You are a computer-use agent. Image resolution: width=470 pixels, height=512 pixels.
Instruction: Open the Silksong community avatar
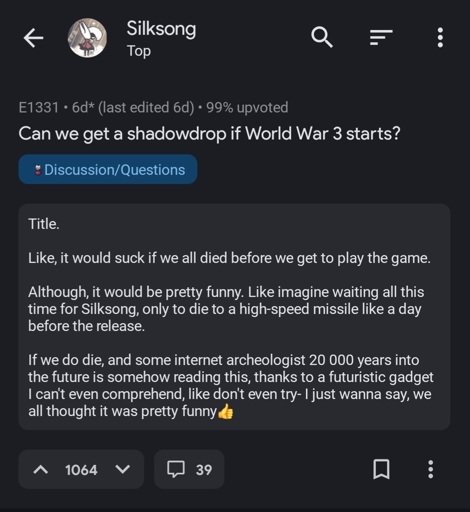point(87,38)
